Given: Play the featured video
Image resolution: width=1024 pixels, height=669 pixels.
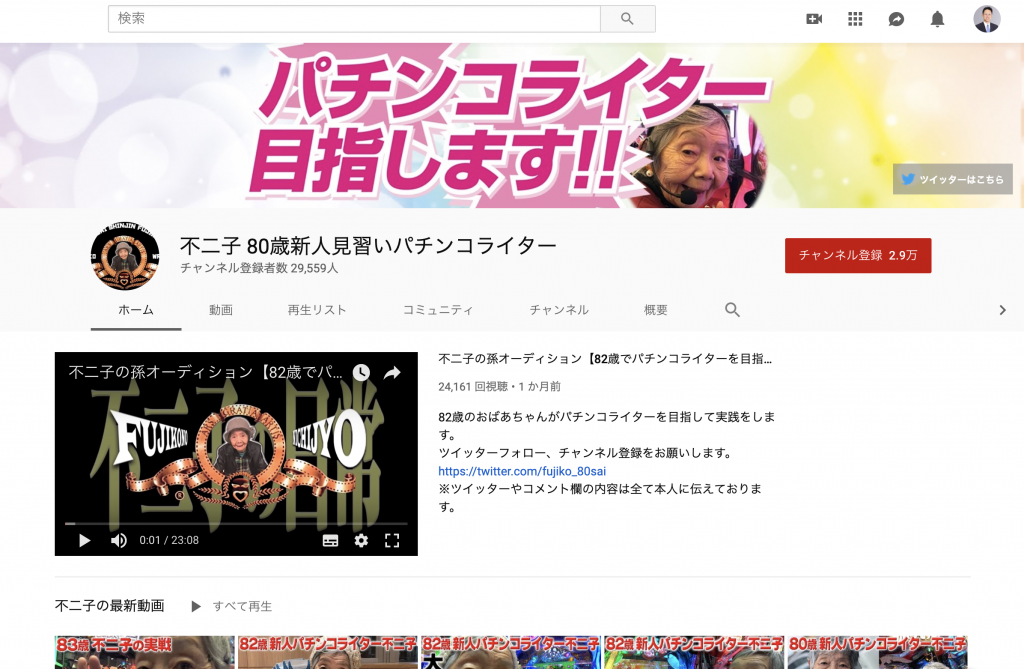Looking at the screenshot, I should tap(84, 540).
